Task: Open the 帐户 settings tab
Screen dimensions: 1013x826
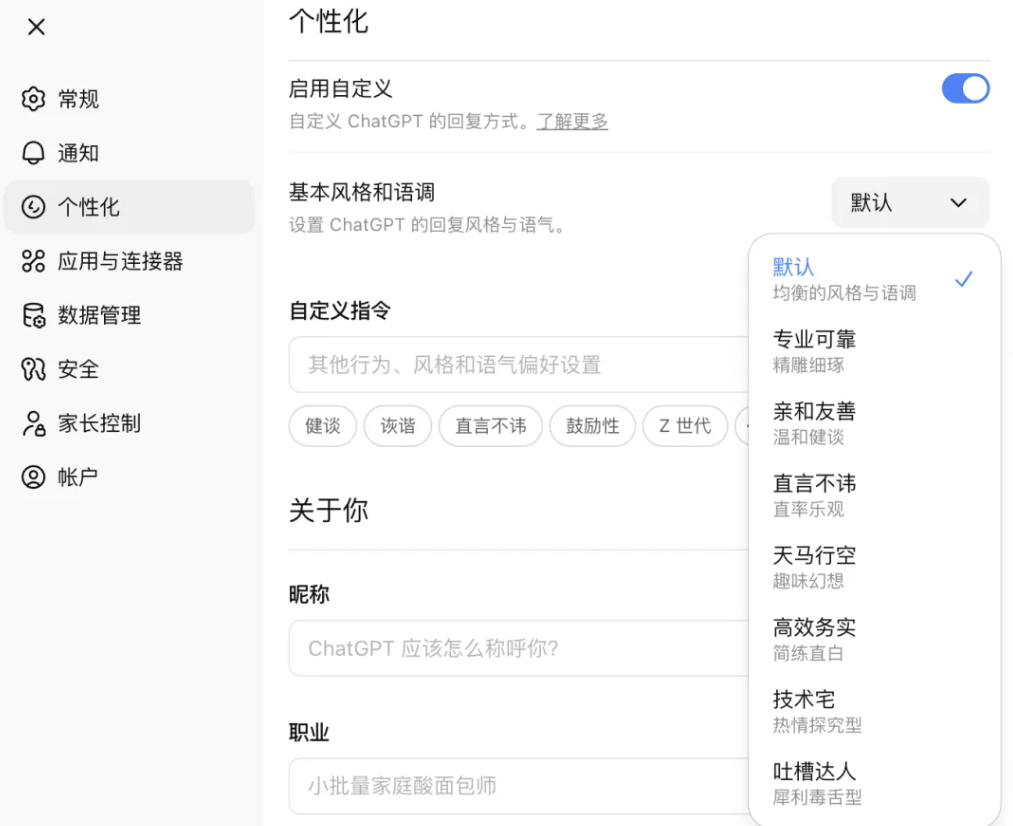Action: 129,477
